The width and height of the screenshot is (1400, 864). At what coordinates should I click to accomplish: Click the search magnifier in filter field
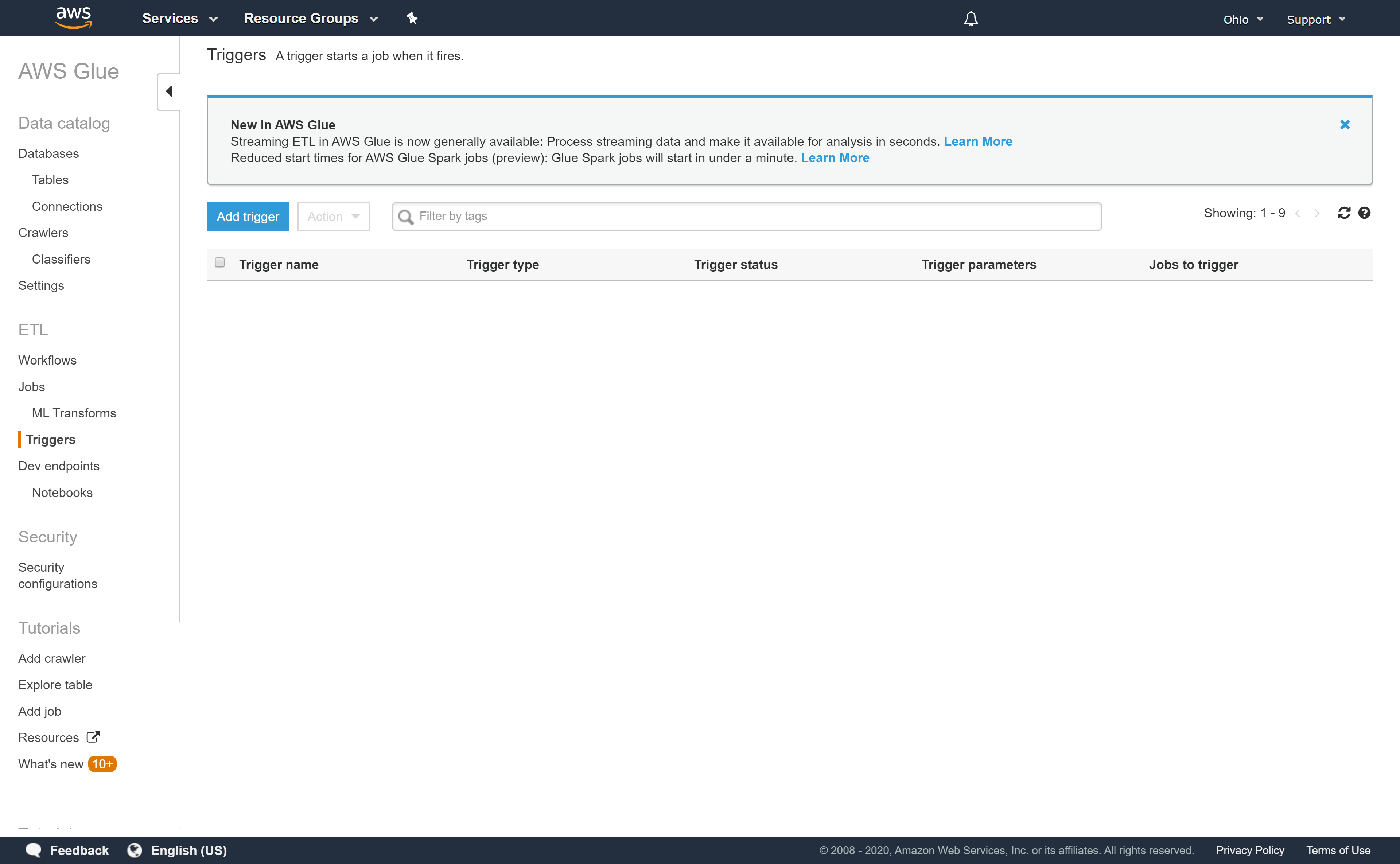[x=406, y=217]
